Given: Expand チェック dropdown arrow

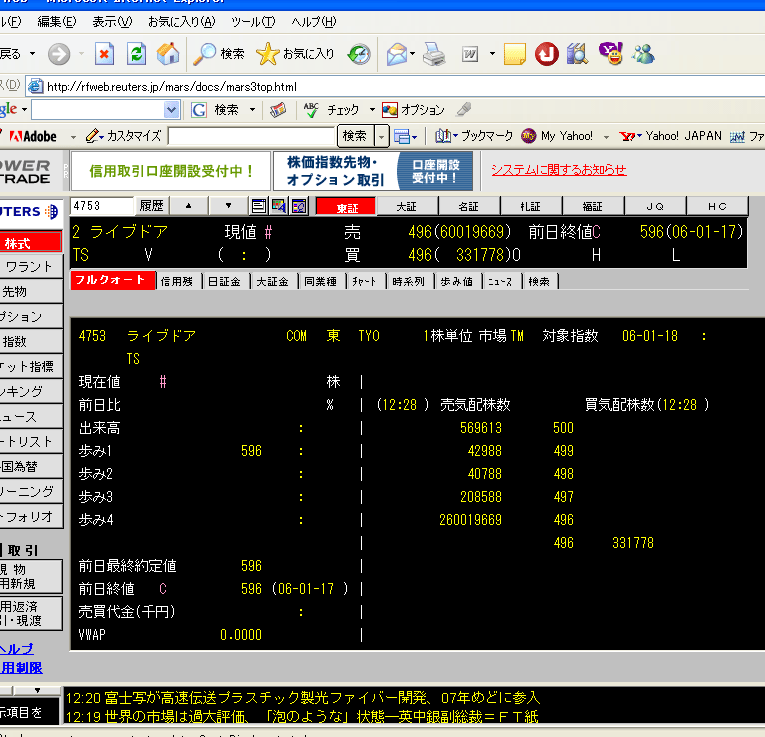Looking at the screenshot, I should (x=372, y=110).
